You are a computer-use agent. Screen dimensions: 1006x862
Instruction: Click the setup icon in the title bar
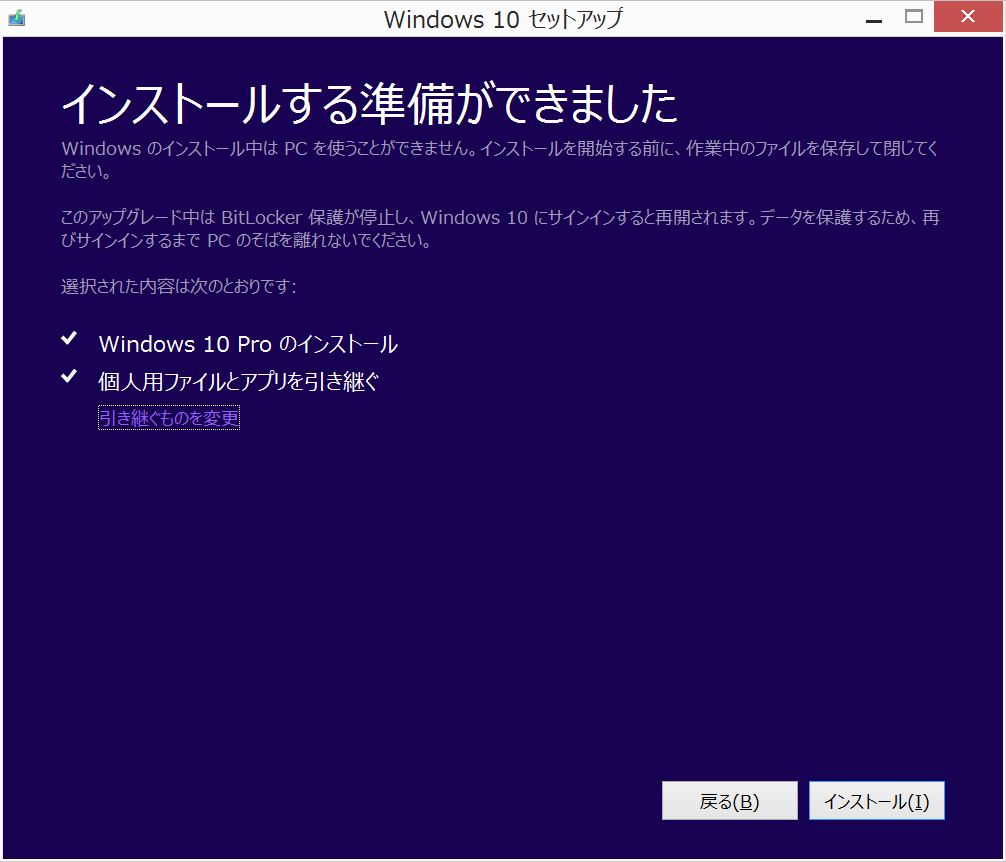coord(17,17)
